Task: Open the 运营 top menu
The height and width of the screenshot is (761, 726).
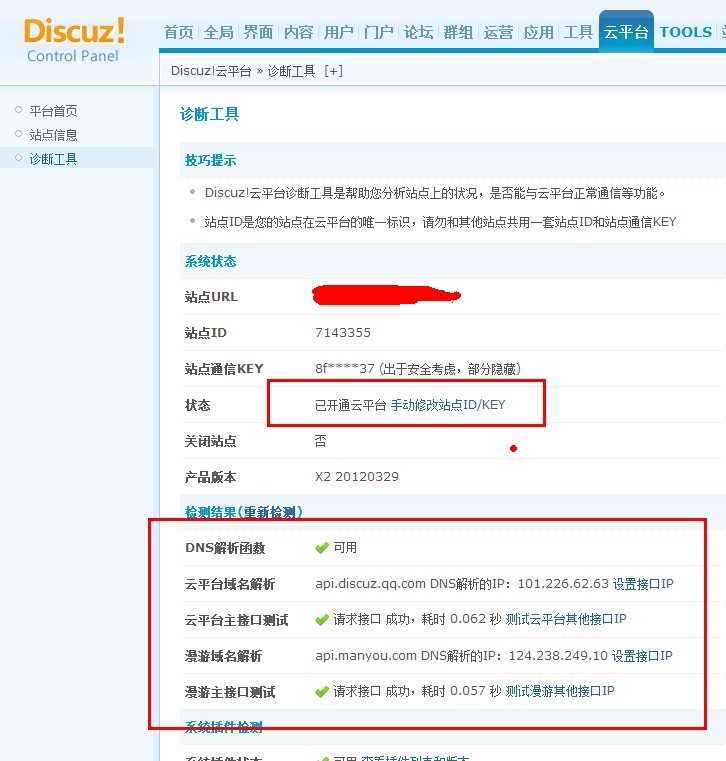Action: click(x=498, y=32)
